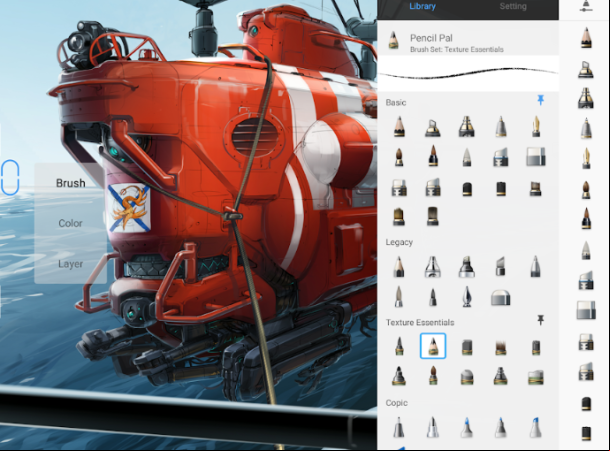Select the Legacy dome-shaped eraser
610x451 pixels.
coord(501,298)
